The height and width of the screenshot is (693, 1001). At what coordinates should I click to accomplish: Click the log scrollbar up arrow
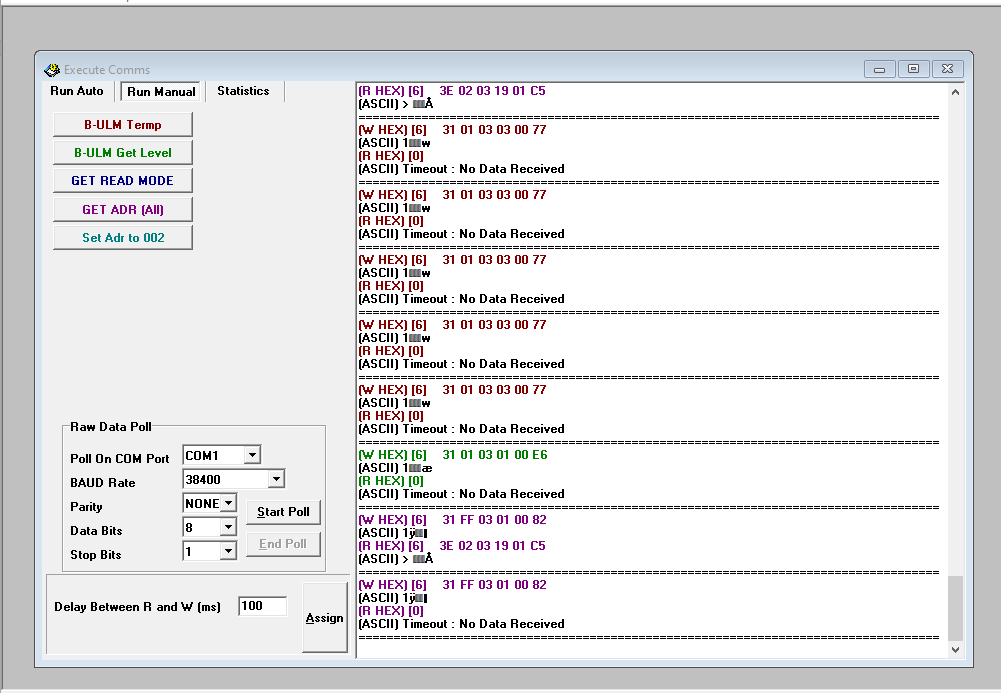pyautogui.click(x=955, y=93)
